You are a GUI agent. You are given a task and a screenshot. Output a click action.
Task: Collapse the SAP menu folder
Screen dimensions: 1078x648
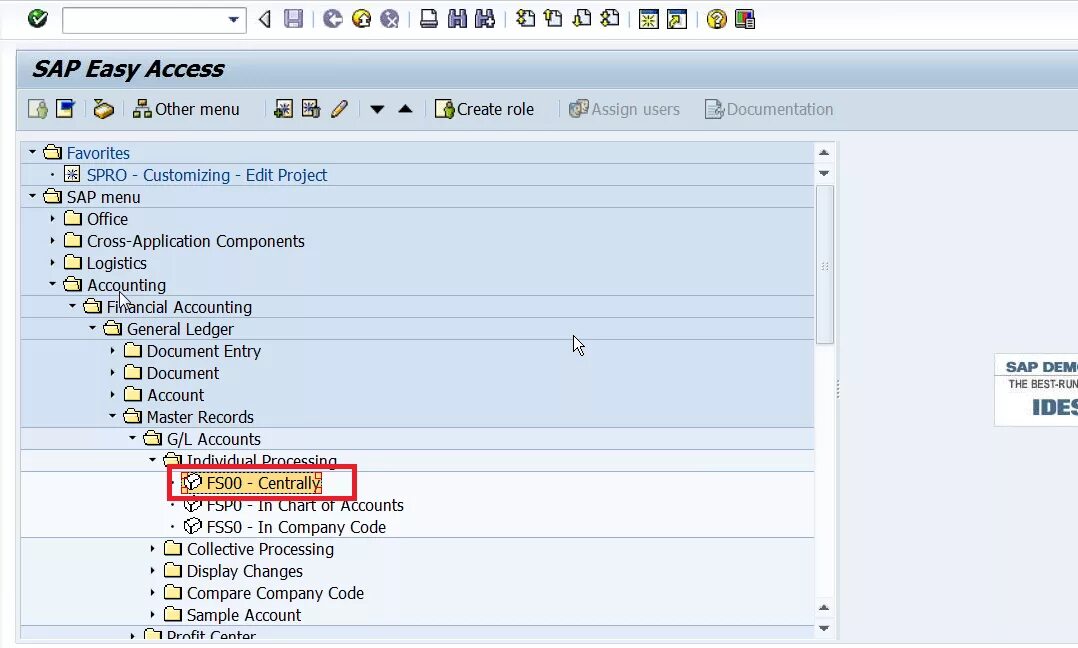coord(32,196)
